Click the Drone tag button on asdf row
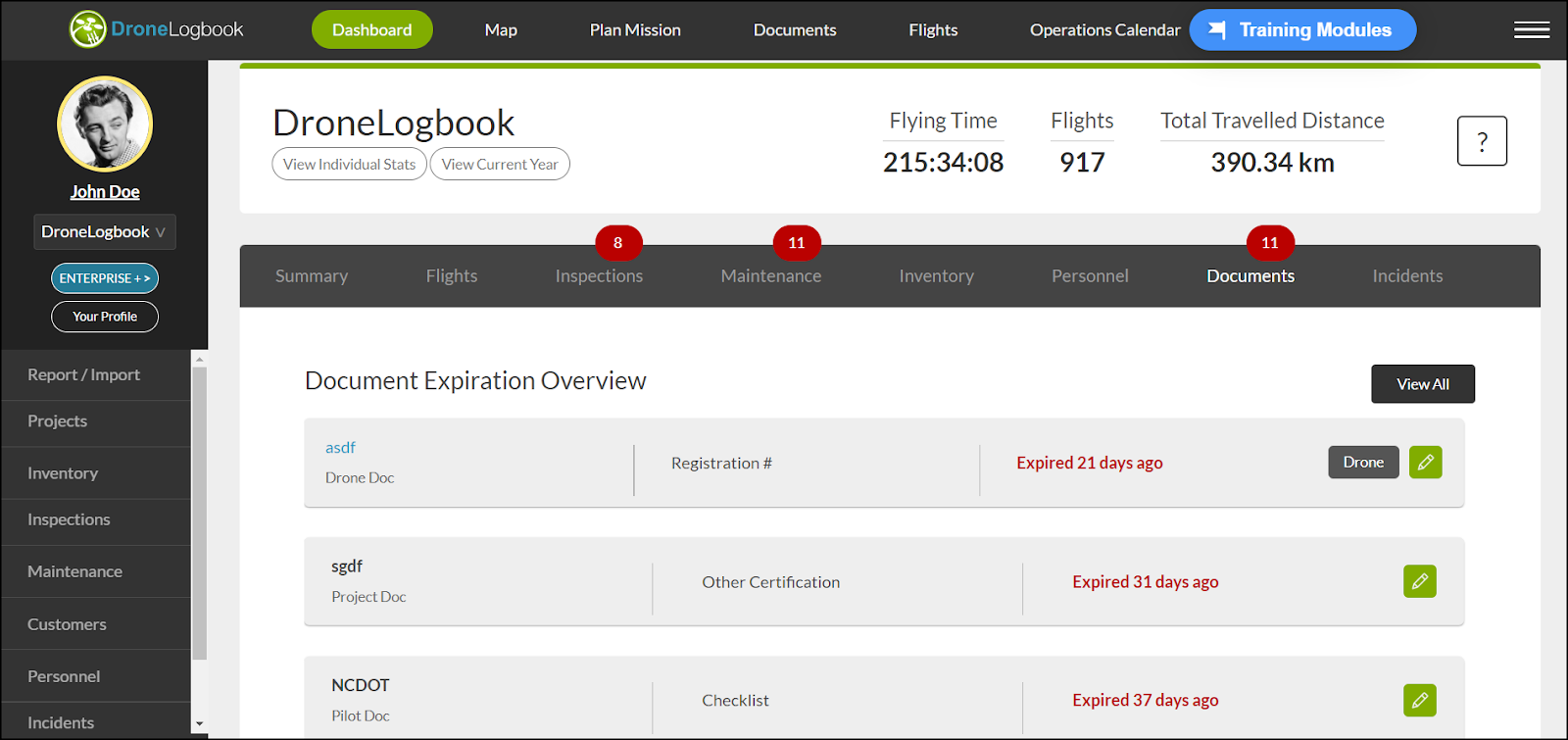 pyautogui.click(x=1363, y=463)
